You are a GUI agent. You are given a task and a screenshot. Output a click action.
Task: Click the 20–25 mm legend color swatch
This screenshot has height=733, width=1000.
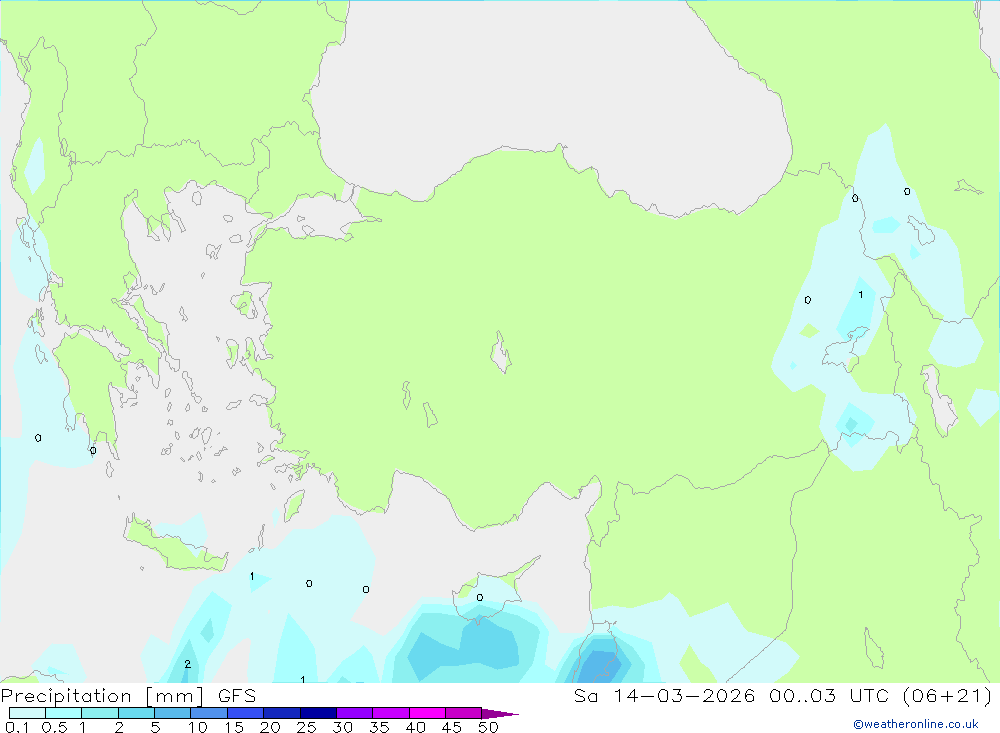point(282,713)
